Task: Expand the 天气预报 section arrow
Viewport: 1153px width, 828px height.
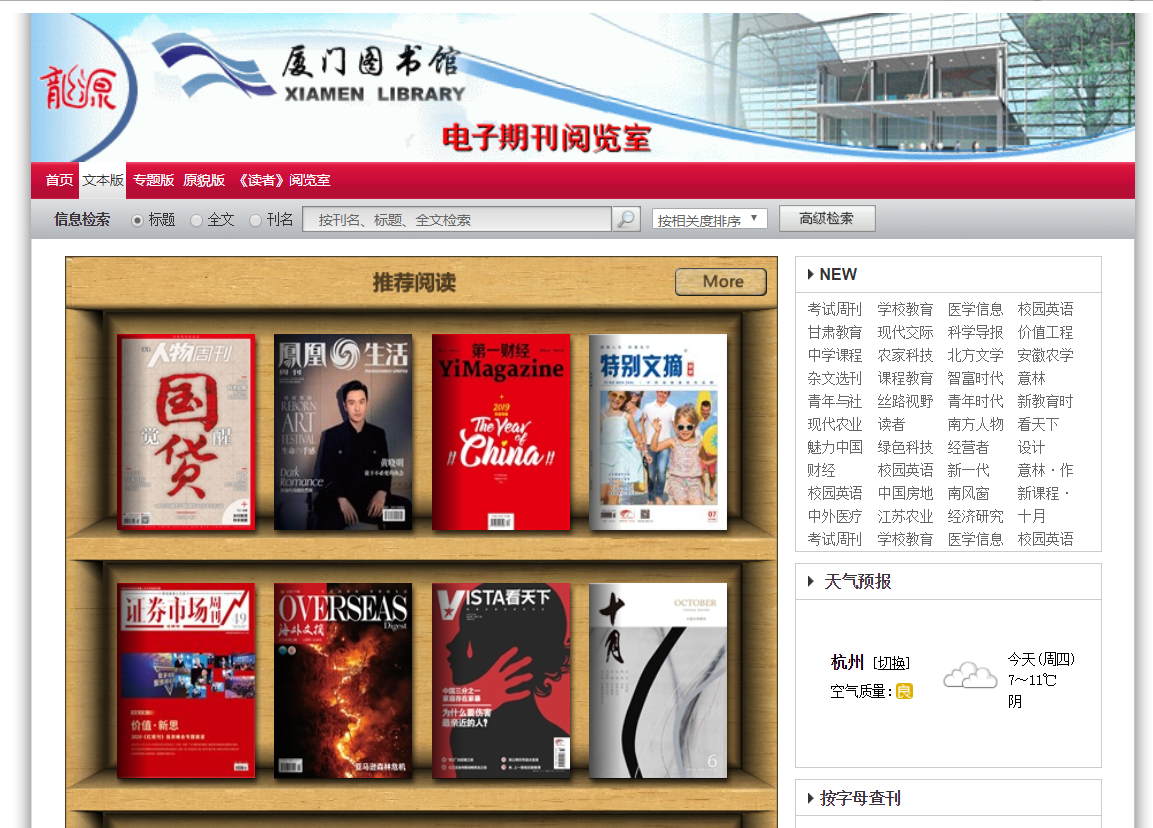Action: (x=810, y=582)
